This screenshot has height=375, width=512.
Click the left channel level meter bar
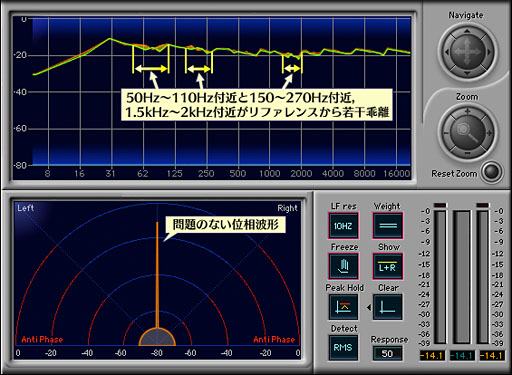coord(440,277)
